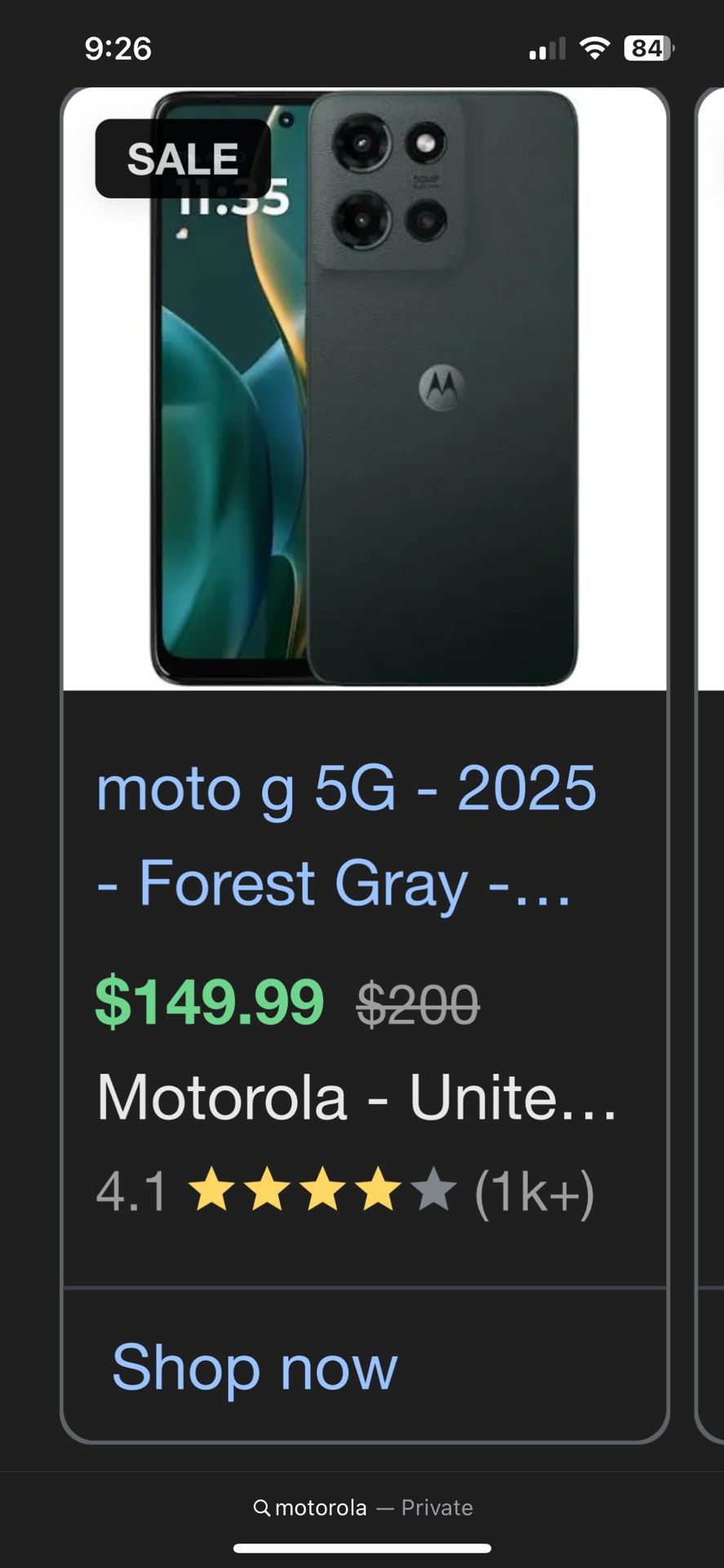724x1568 pixels.
Task: Tap the Shop now link
Action: point(254,1367)
